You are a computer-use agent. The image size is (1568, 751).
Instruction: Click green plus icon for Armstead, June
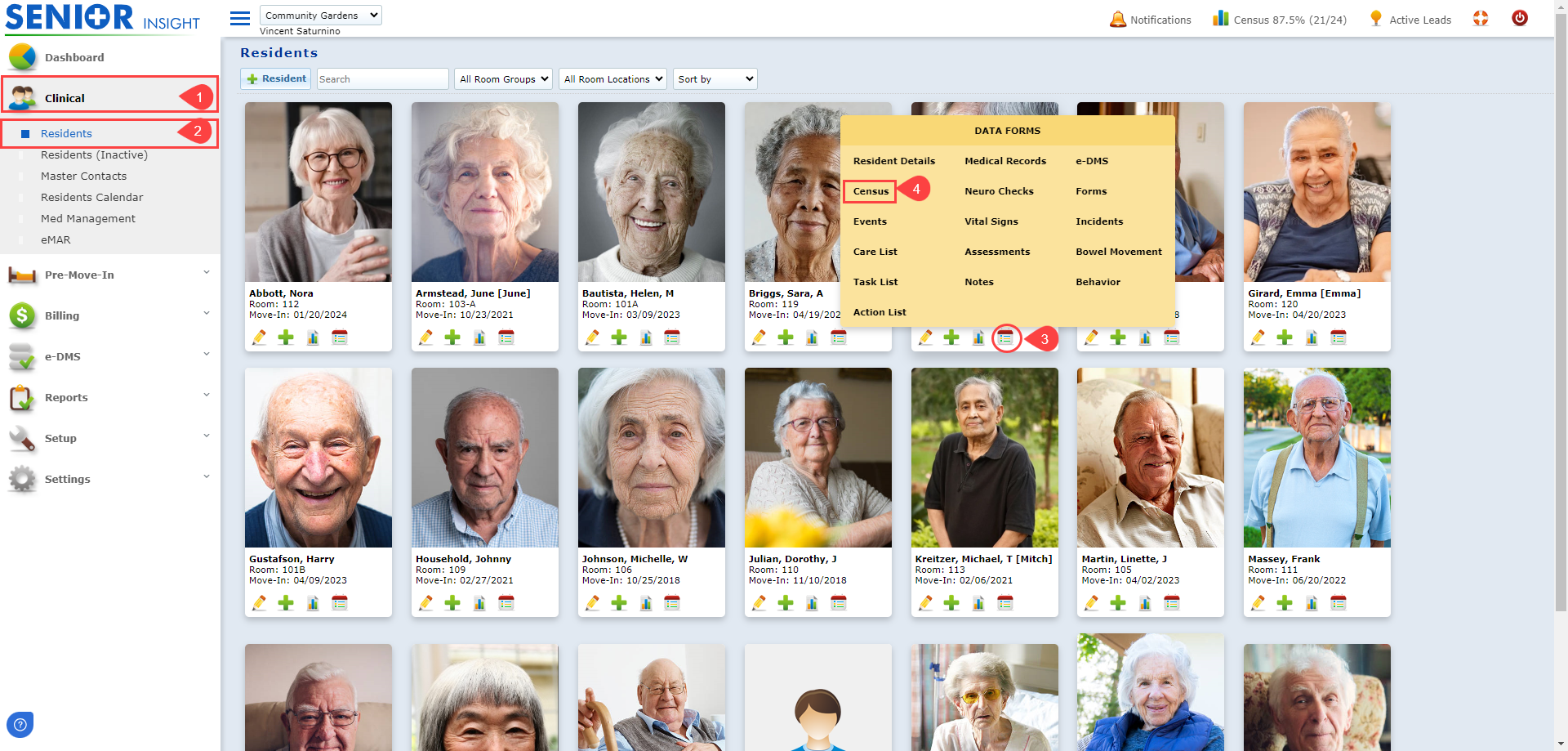(x=452, y=338)
